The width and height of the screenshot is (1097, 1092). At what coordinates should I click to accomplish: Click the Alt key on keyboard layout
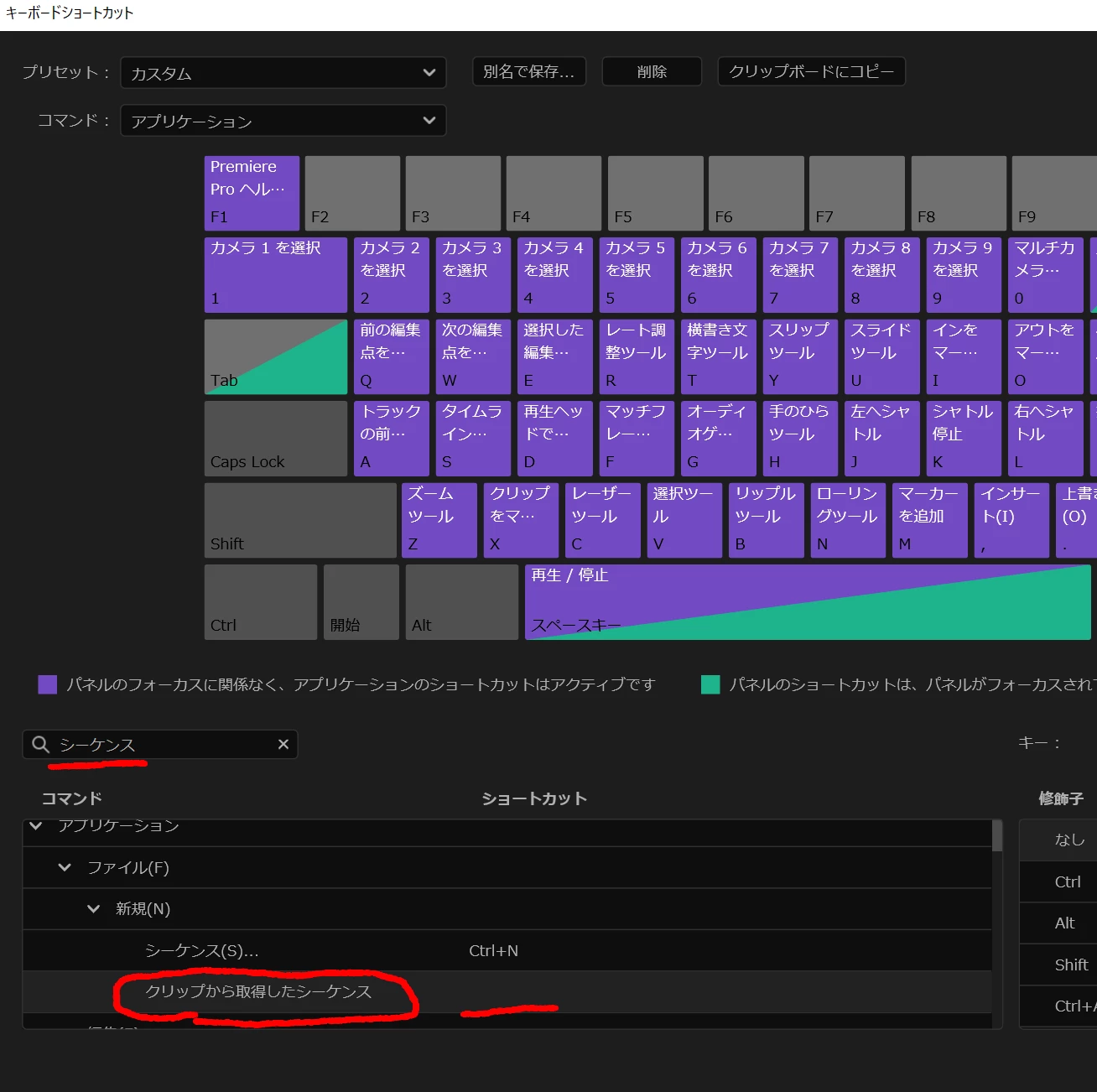[x=462, y=602]
